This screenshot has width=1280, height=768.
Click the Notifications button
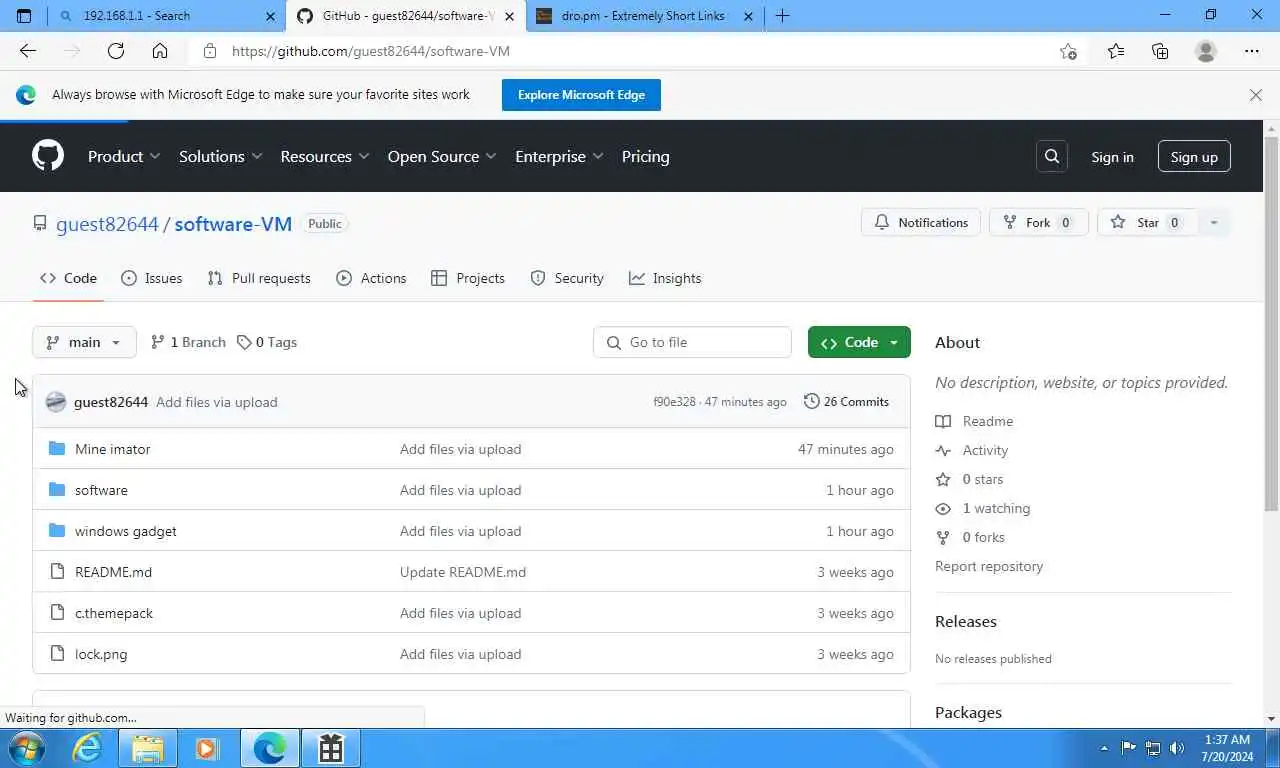921,223
